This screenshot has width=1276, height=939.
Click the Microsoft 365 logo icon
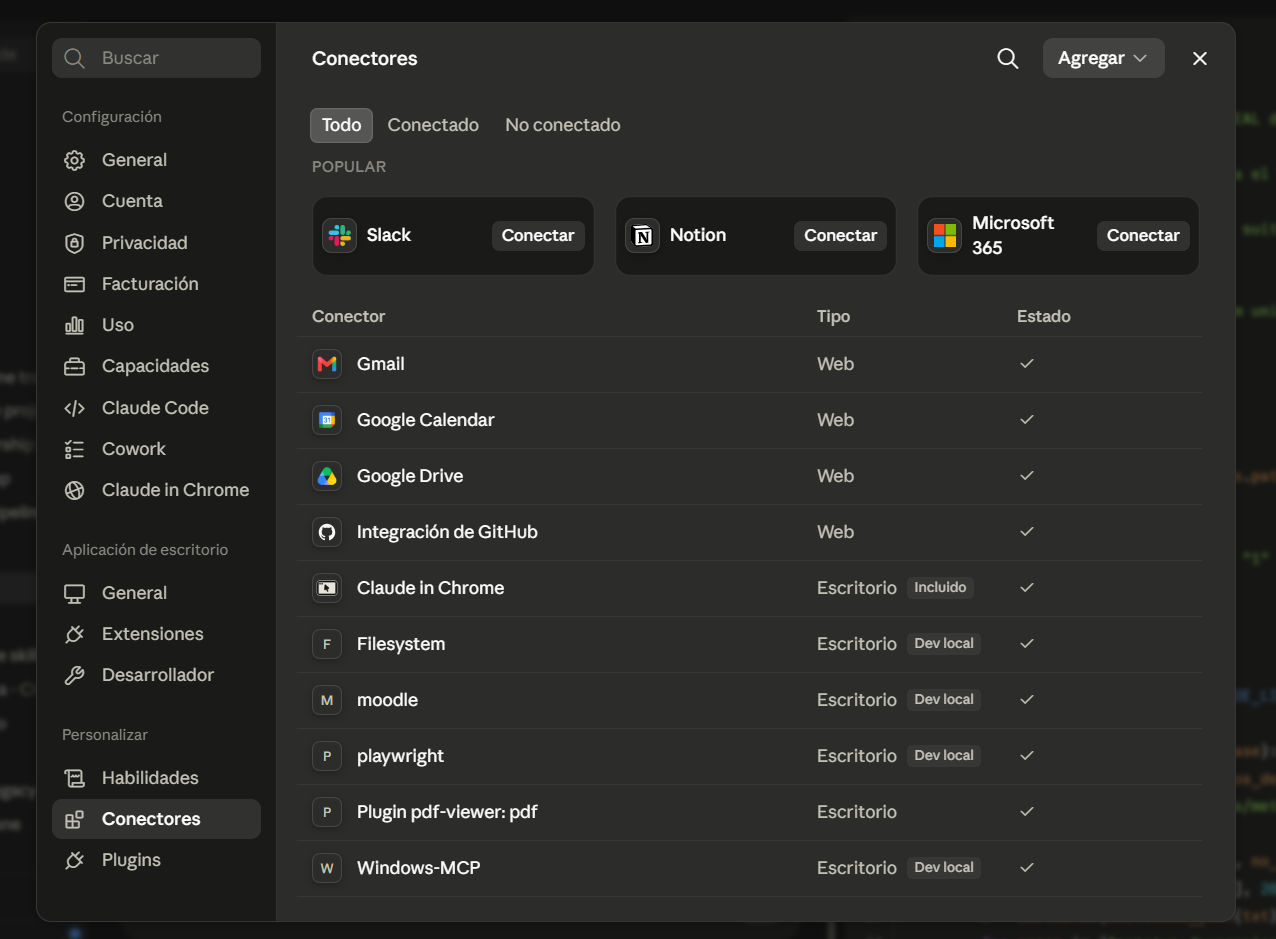[x=944, y=235]
